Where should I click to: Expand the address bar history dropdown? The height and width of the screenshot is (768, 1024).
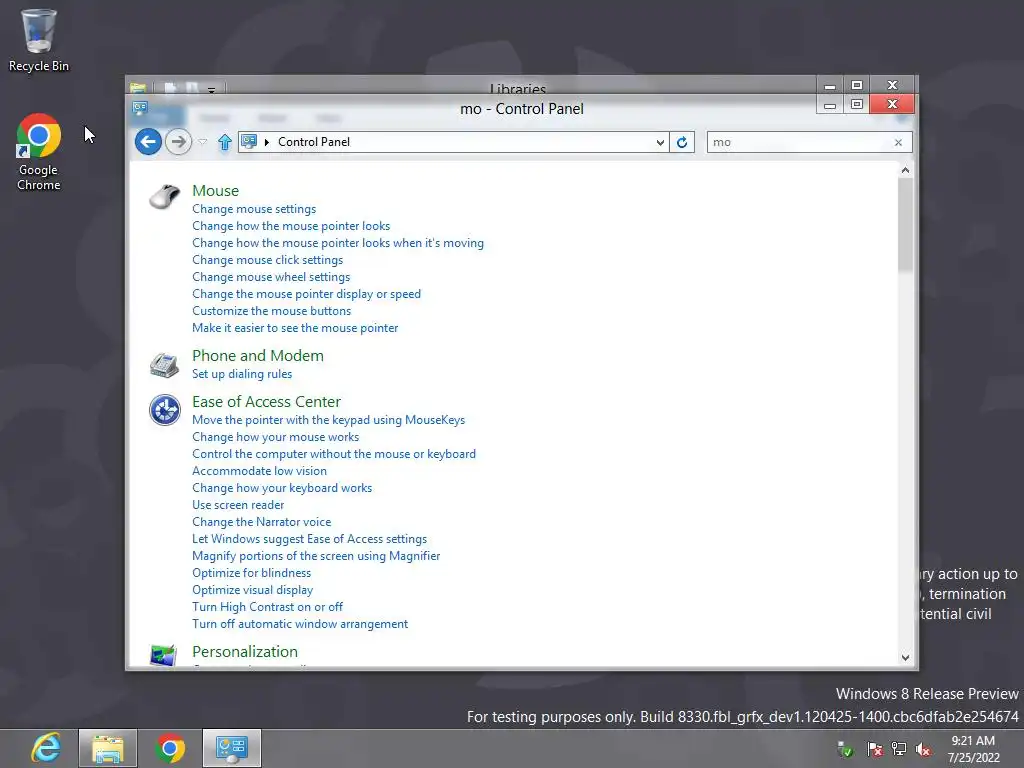tap(660, 142)
